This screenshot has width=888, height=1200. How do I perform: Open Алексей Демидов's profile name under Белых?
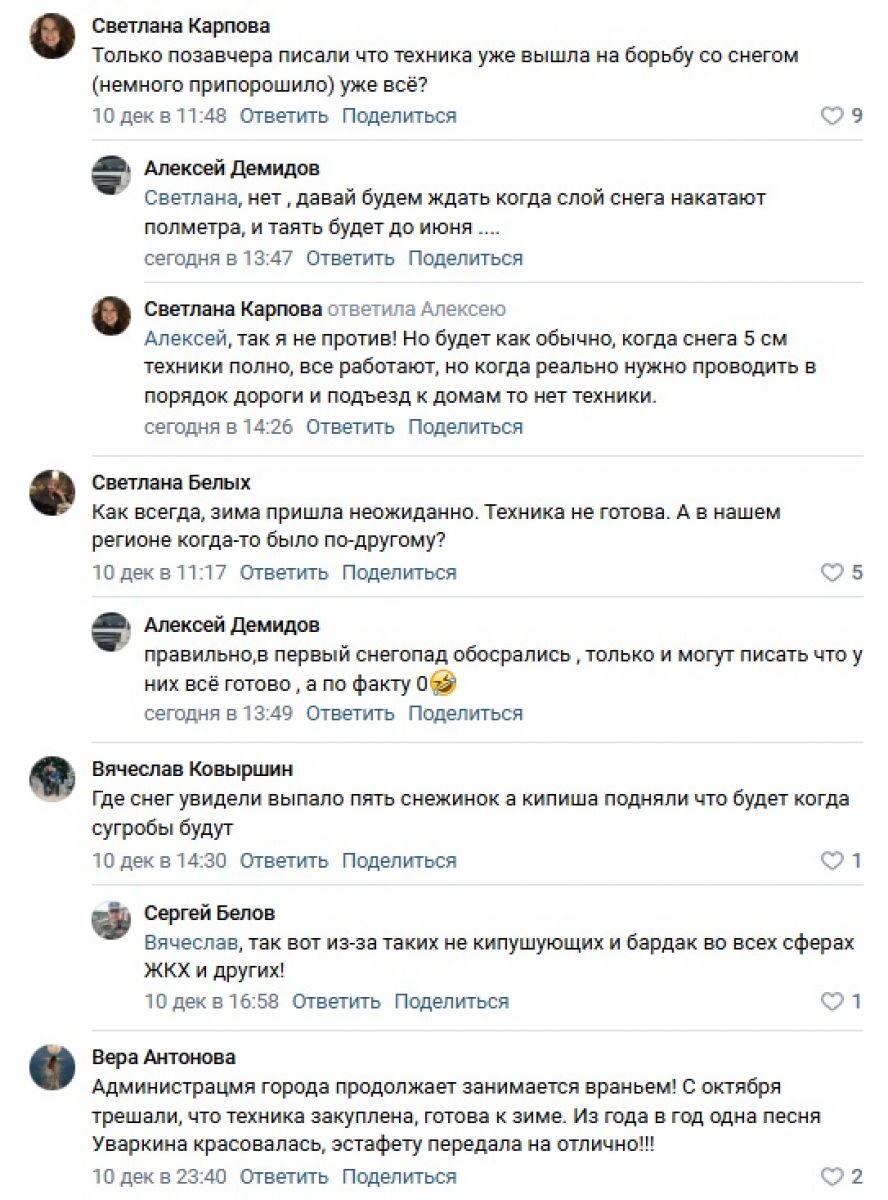pyautogui.click(x=232, y=626)
